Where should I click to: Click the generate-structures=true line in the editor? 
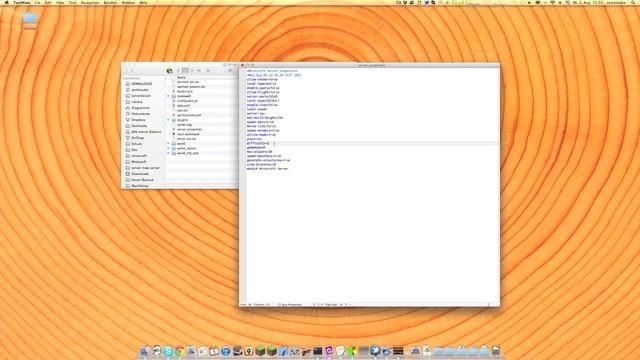click(268, 160)
